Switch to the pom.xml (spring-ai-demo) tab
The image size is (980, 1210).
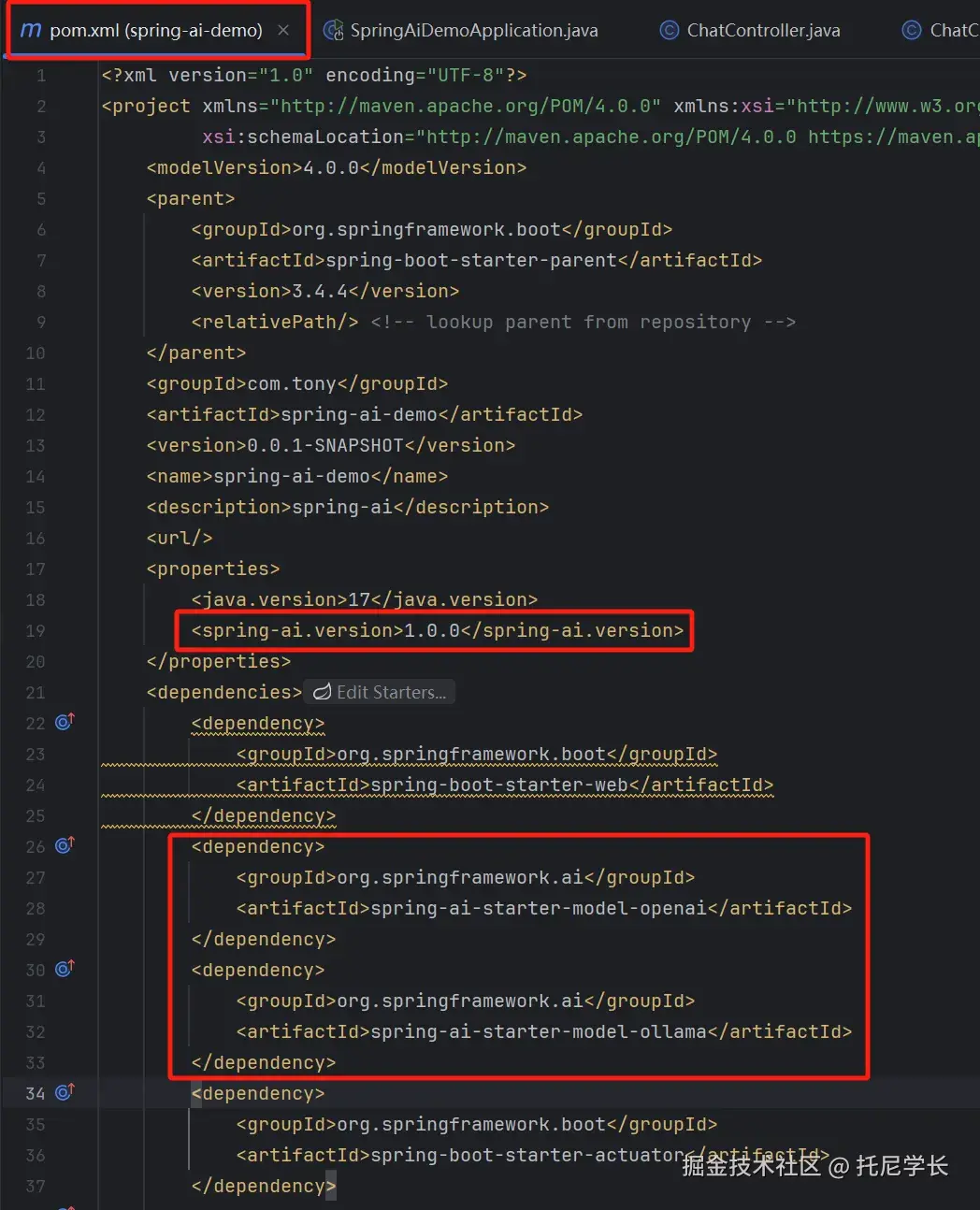coord(155,30)
